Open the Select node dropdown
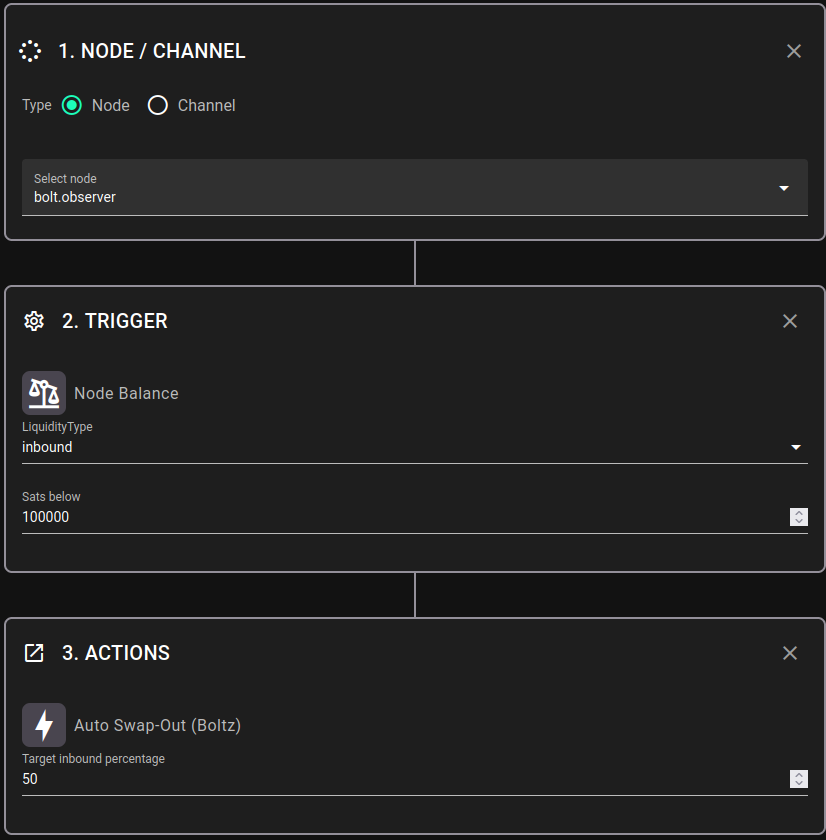 415,188
